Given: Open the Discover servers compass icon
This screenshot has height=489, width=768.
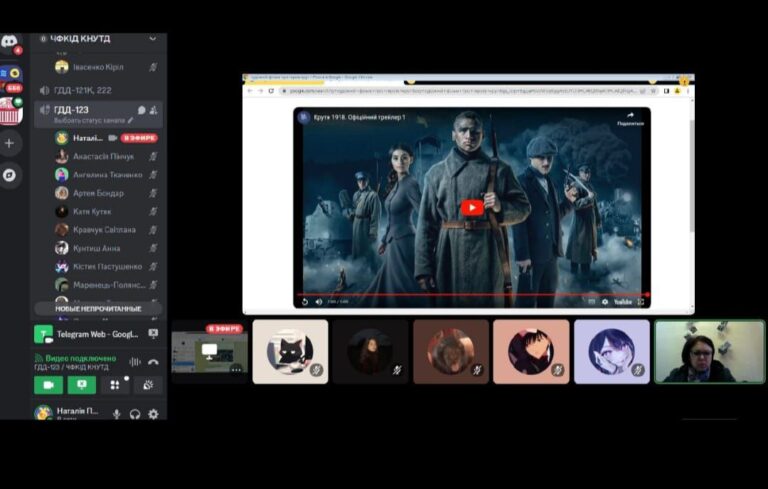Looking at the screenshot, I should [x=10, y=175].
